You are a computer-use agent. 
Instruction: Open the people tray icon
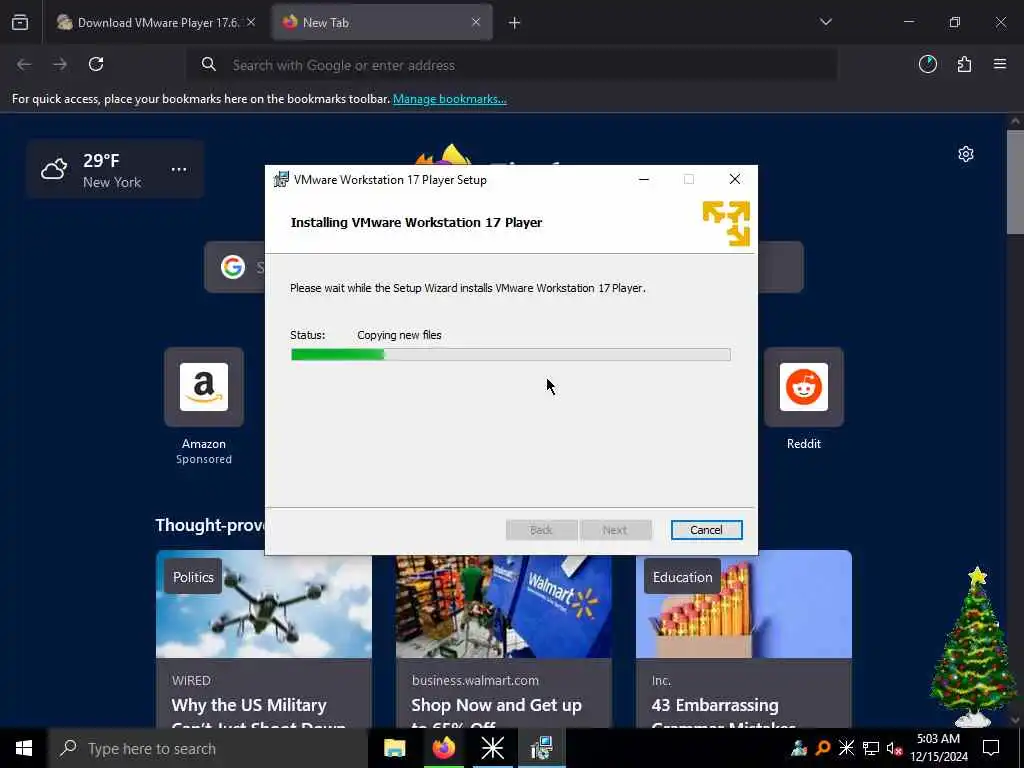tap(799, 748)
